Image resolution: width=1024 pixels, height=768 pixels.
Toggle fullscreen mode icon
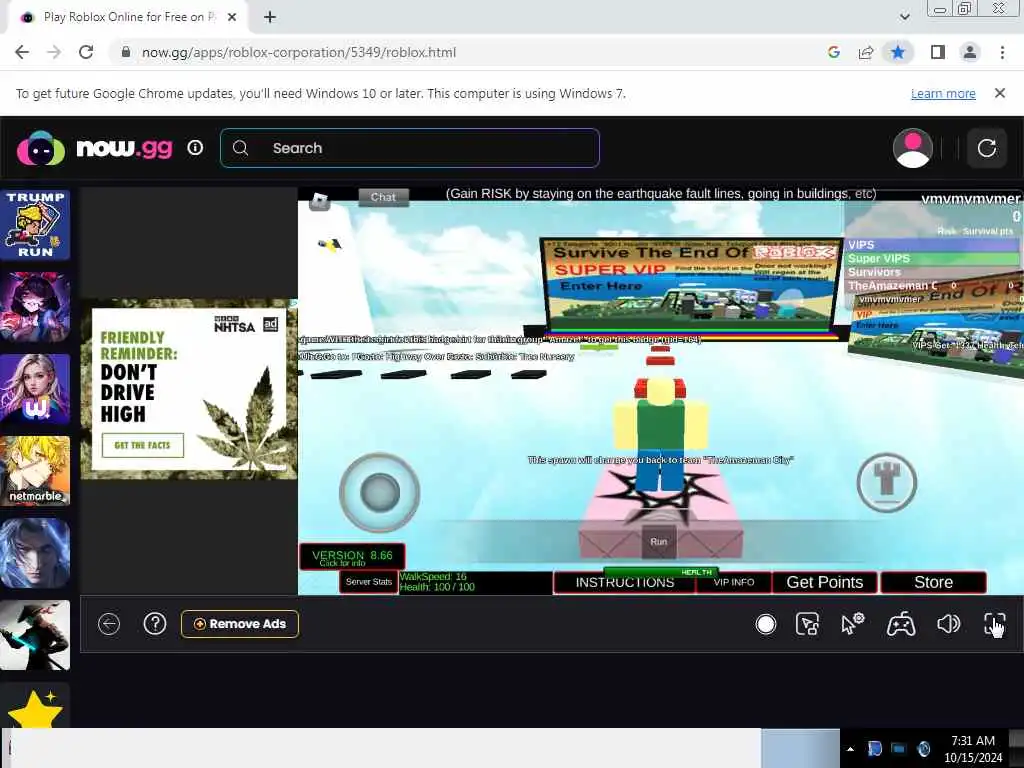pyautogui.click(x=994, y=624)
